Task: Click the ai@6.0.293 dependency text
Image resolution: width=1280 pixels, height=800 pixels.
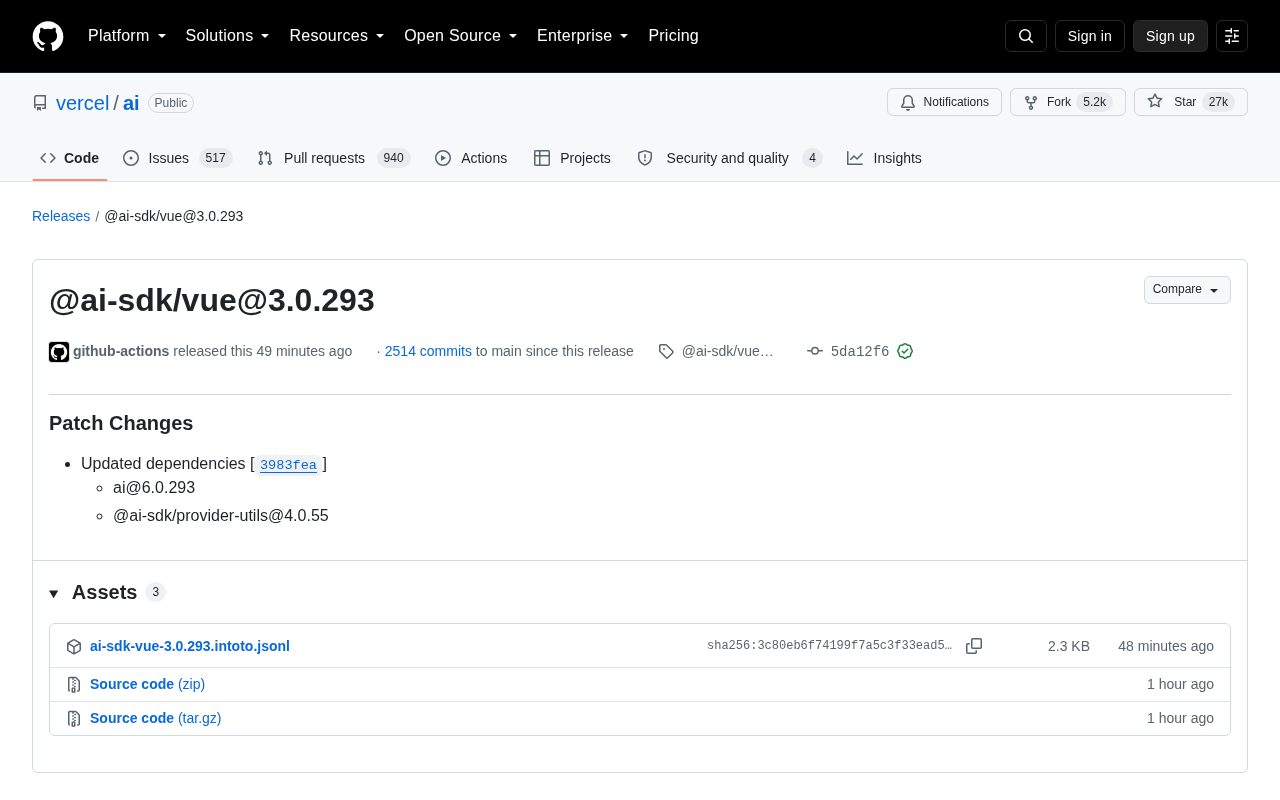Action: pos(154,488)
